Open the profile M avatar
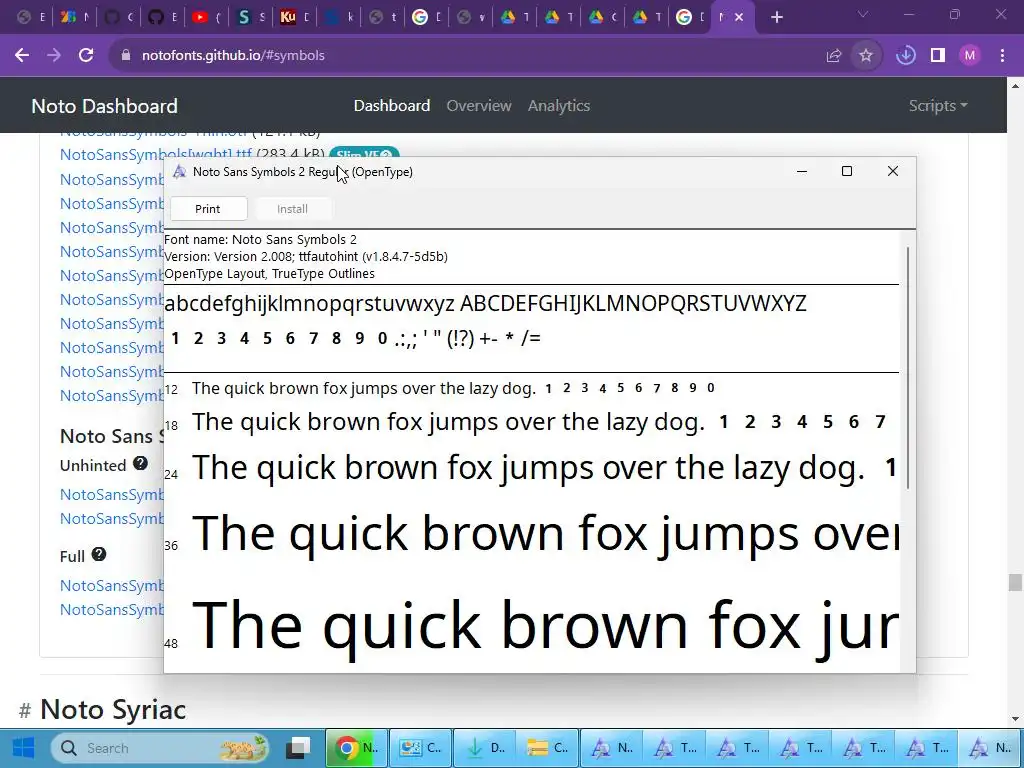1024x768 pixels. point(970,56)
